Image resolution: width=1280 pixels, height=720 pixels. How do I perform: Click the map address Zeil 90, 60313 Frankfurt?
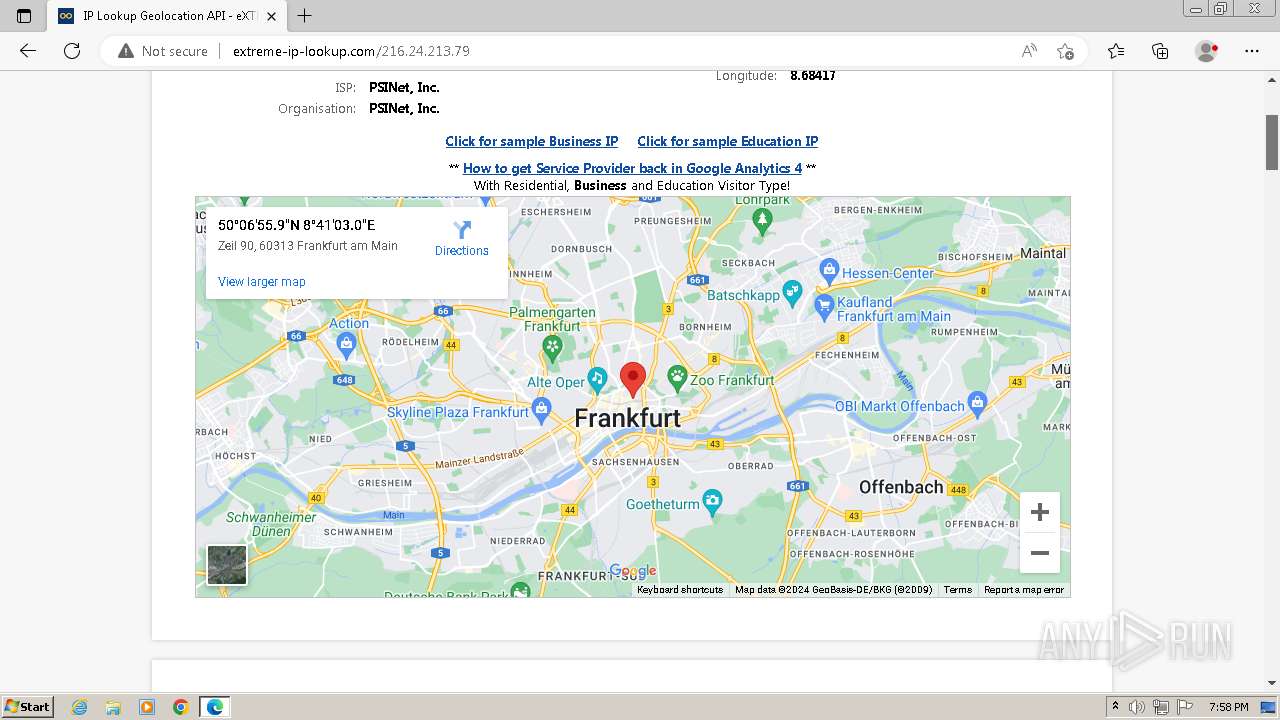coord(308,246)
